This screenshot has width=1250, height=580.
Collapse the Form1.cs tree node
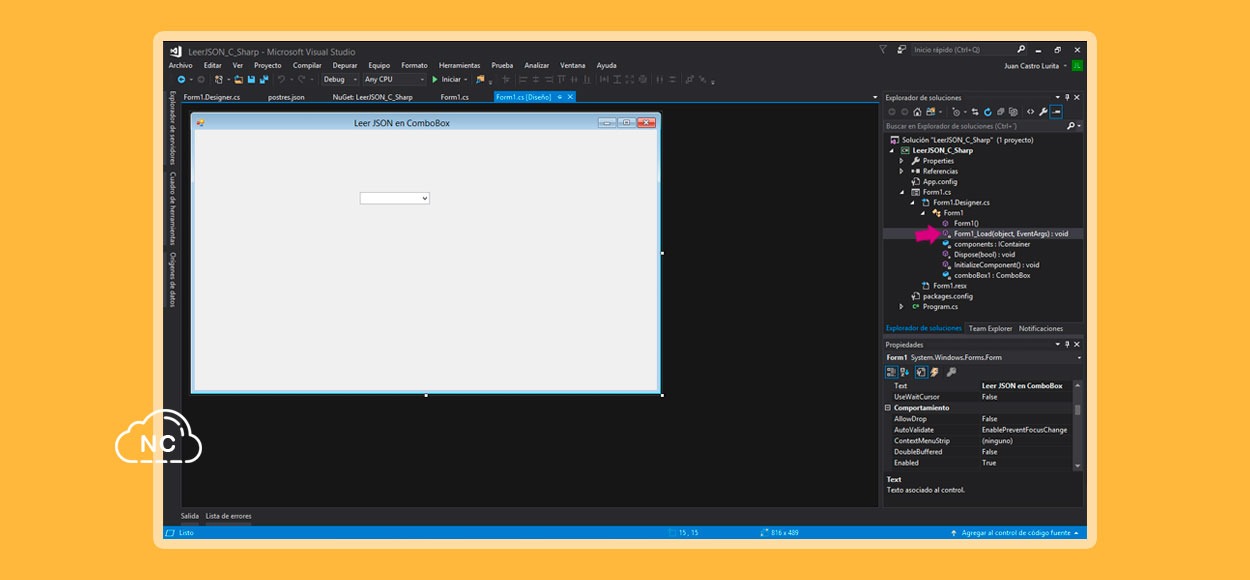[901, 192]
